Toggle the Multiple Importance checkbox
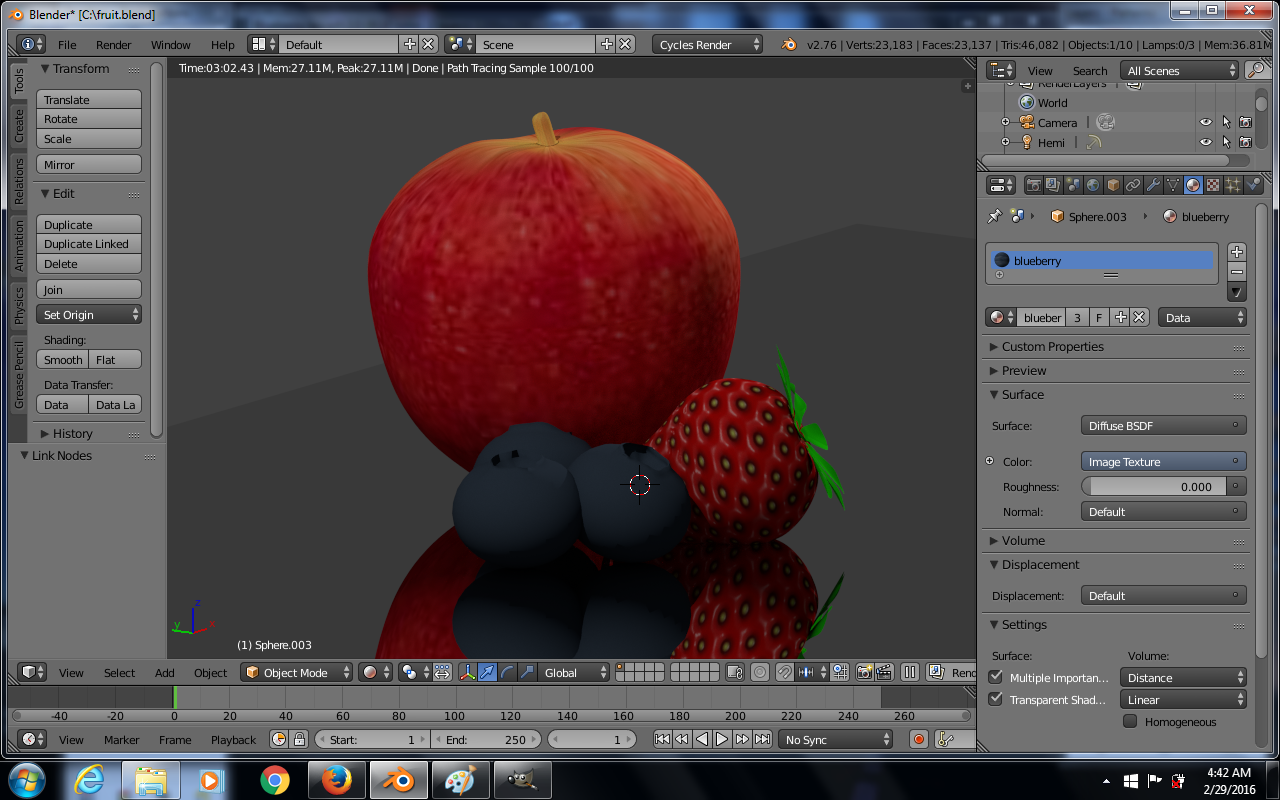This screenshot has width=1280, height=800. tap(995, 677)
